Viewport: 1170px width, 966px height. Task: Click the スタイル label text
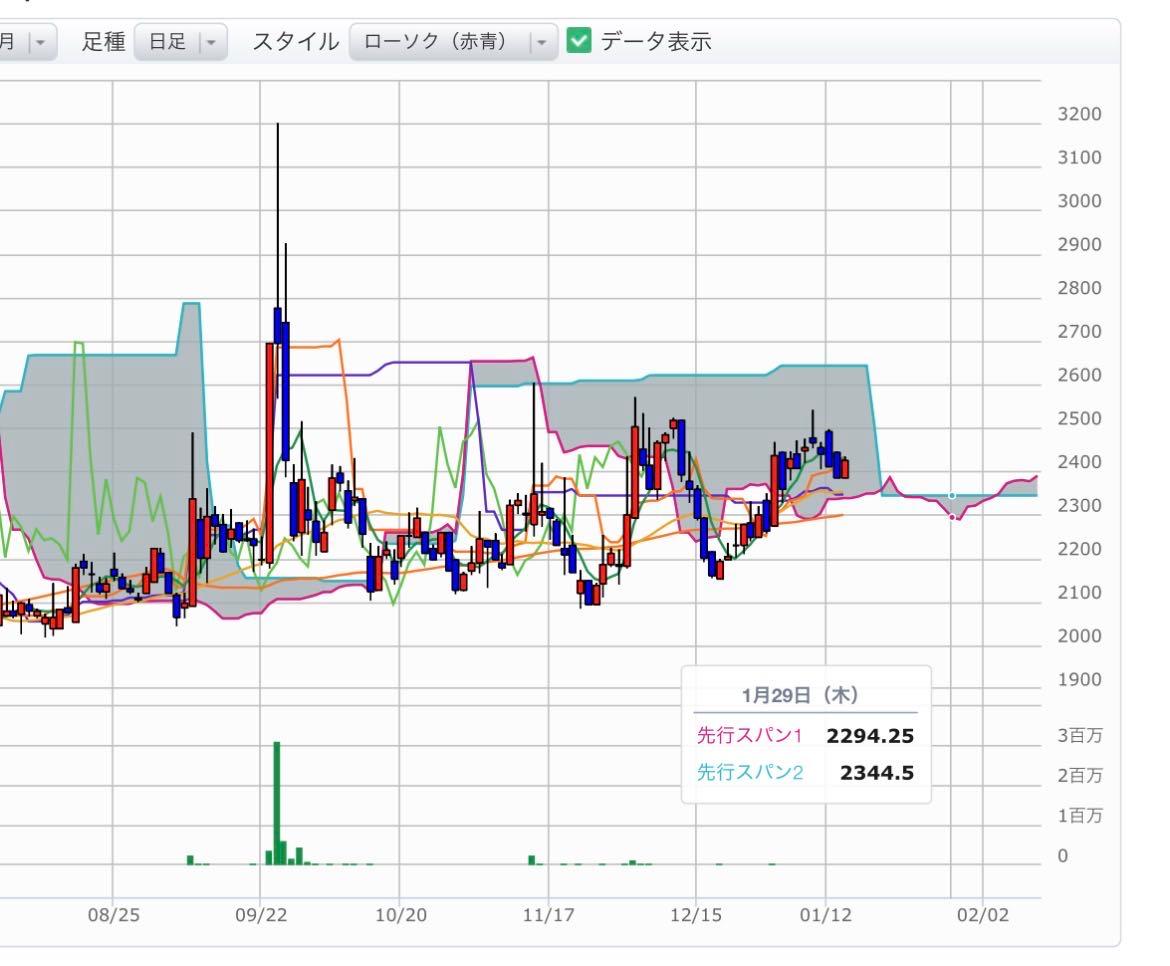pyautogui.click(x=296, y=42)
